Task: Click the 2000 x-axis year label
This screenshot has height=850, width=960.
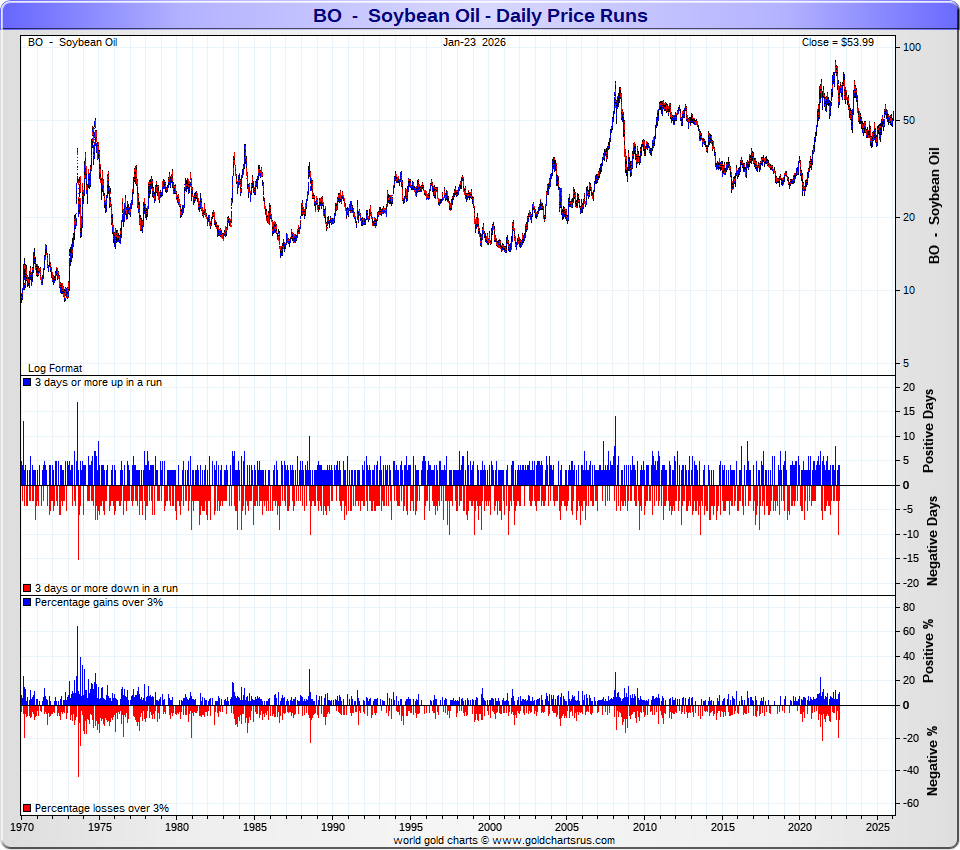Action: tap(489, 827)
